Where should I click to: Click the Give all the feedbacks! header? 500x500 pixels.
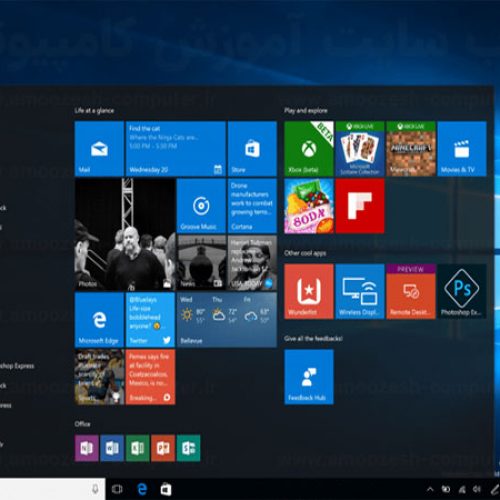click(x=313, y=339)
